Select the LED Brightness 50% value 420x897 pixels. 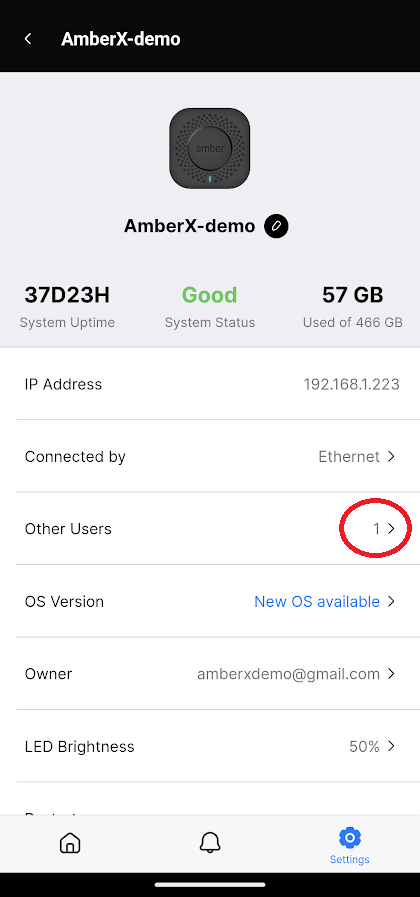(364, 746)
